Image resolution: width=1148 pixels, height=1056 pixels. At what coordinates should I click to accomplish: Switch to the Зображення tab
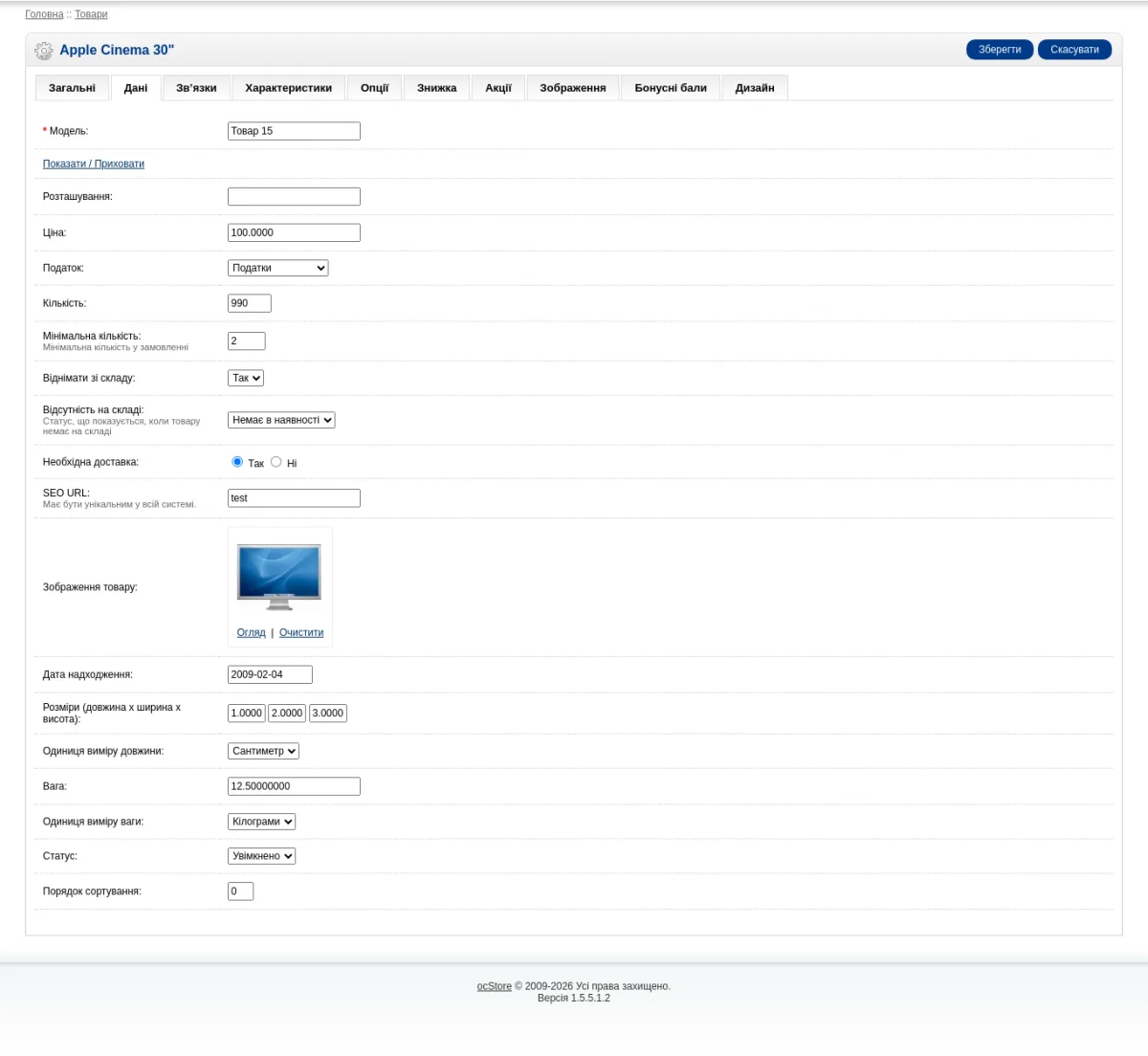point(573,88)
